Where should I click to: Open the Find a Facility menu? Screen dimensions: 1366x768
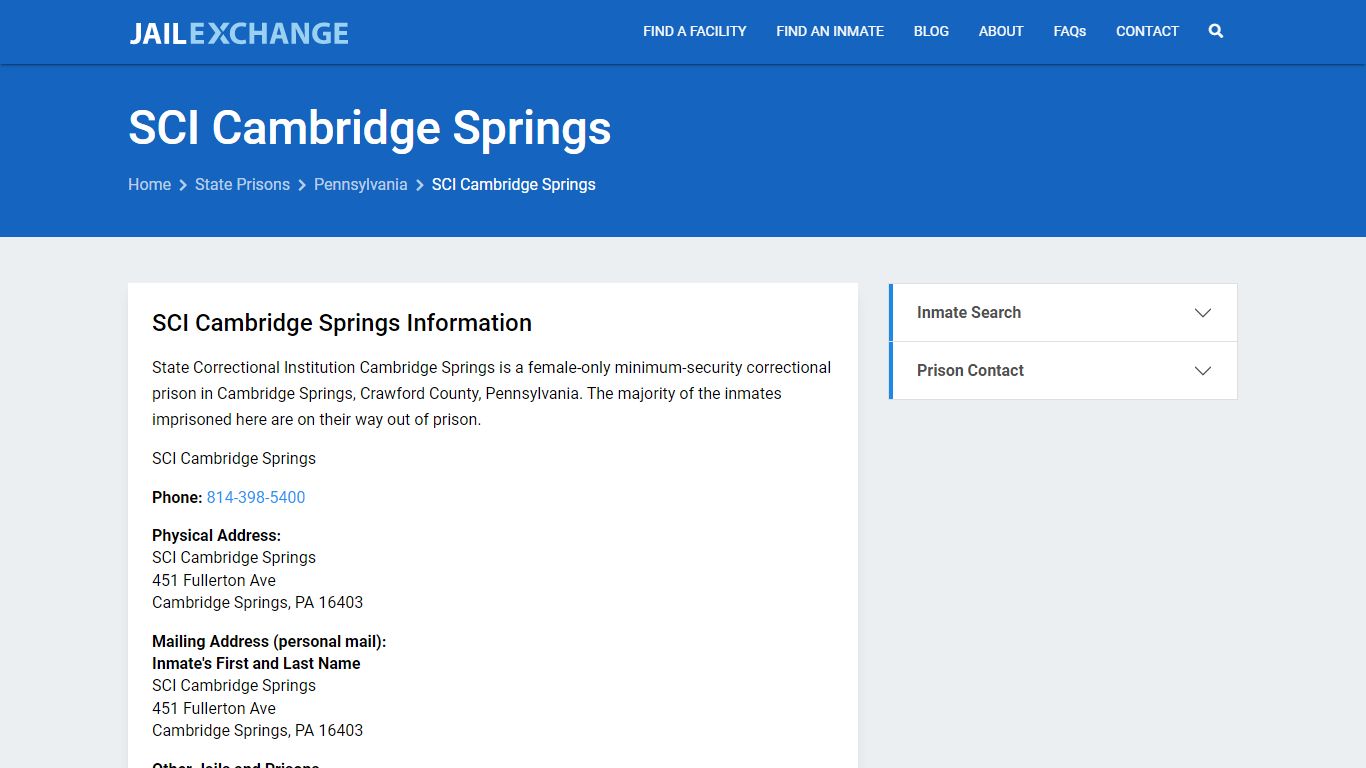pyautogui.click(x=695, y=31)
